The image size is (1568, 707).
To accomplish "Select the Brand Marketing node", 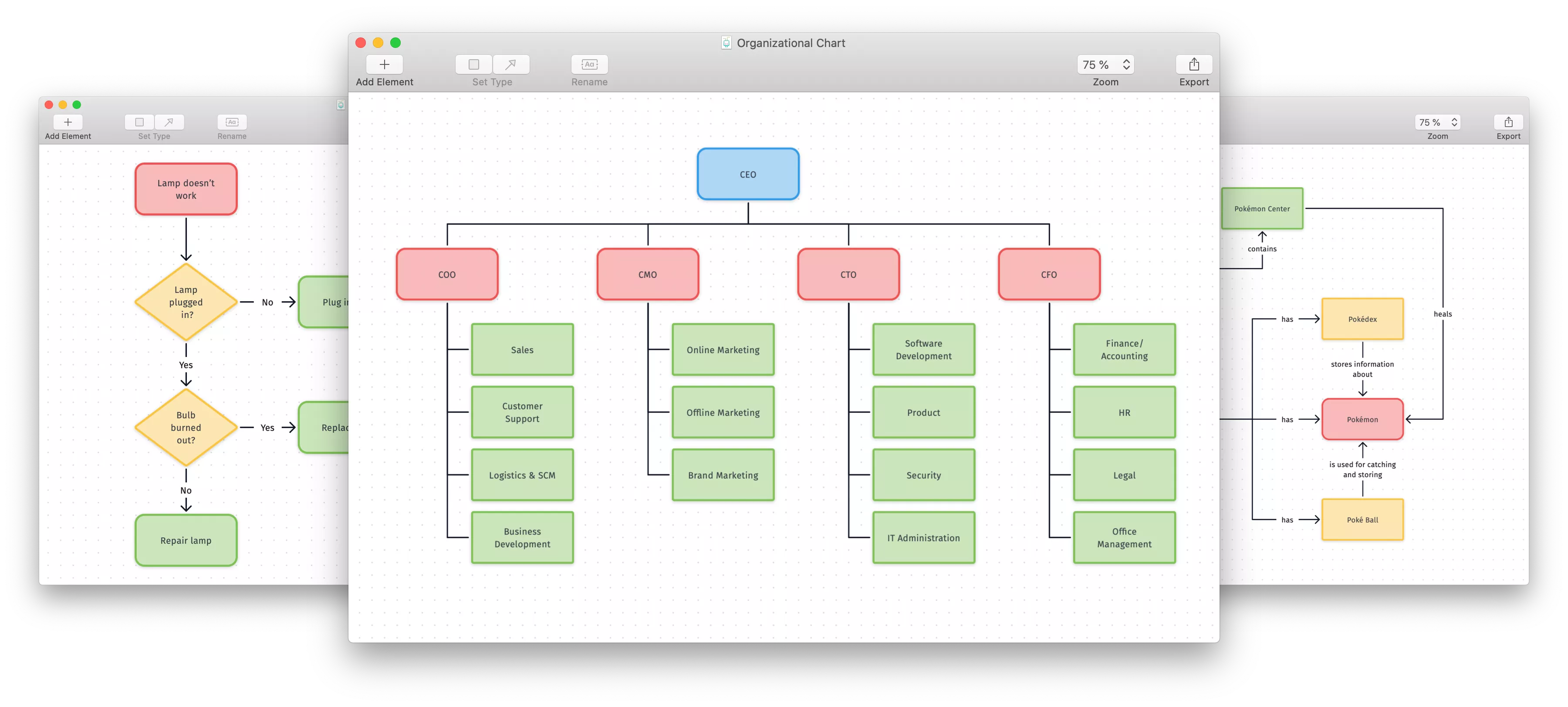I will click(722, 475).
